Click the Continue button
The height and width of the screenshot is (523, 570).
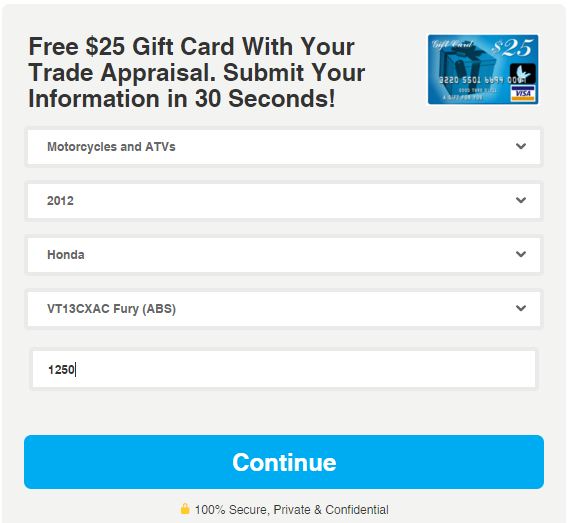tap(284, 462)
